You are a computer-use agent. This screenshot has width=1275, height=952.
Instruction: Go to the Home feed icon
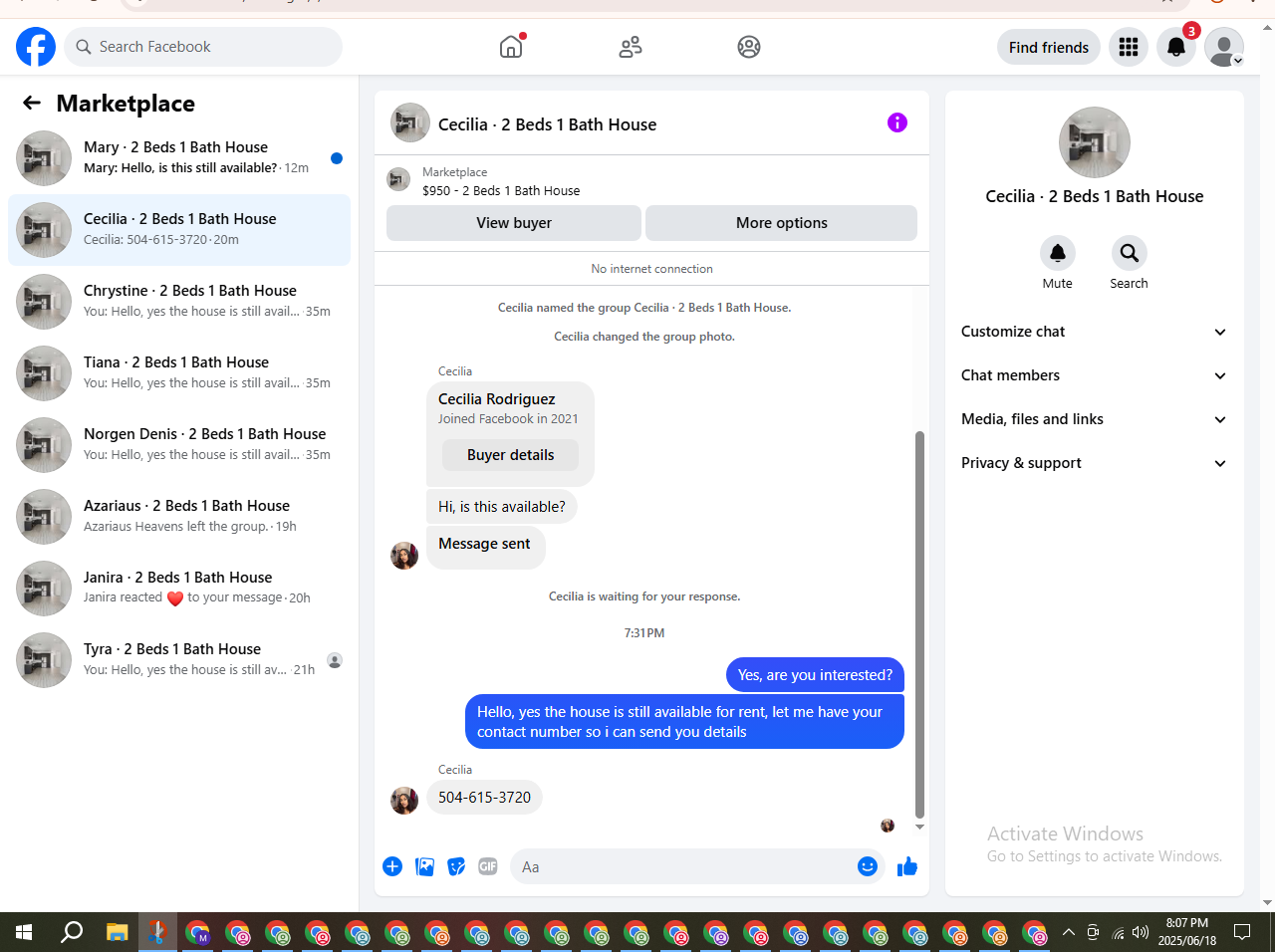coord(511,47)
